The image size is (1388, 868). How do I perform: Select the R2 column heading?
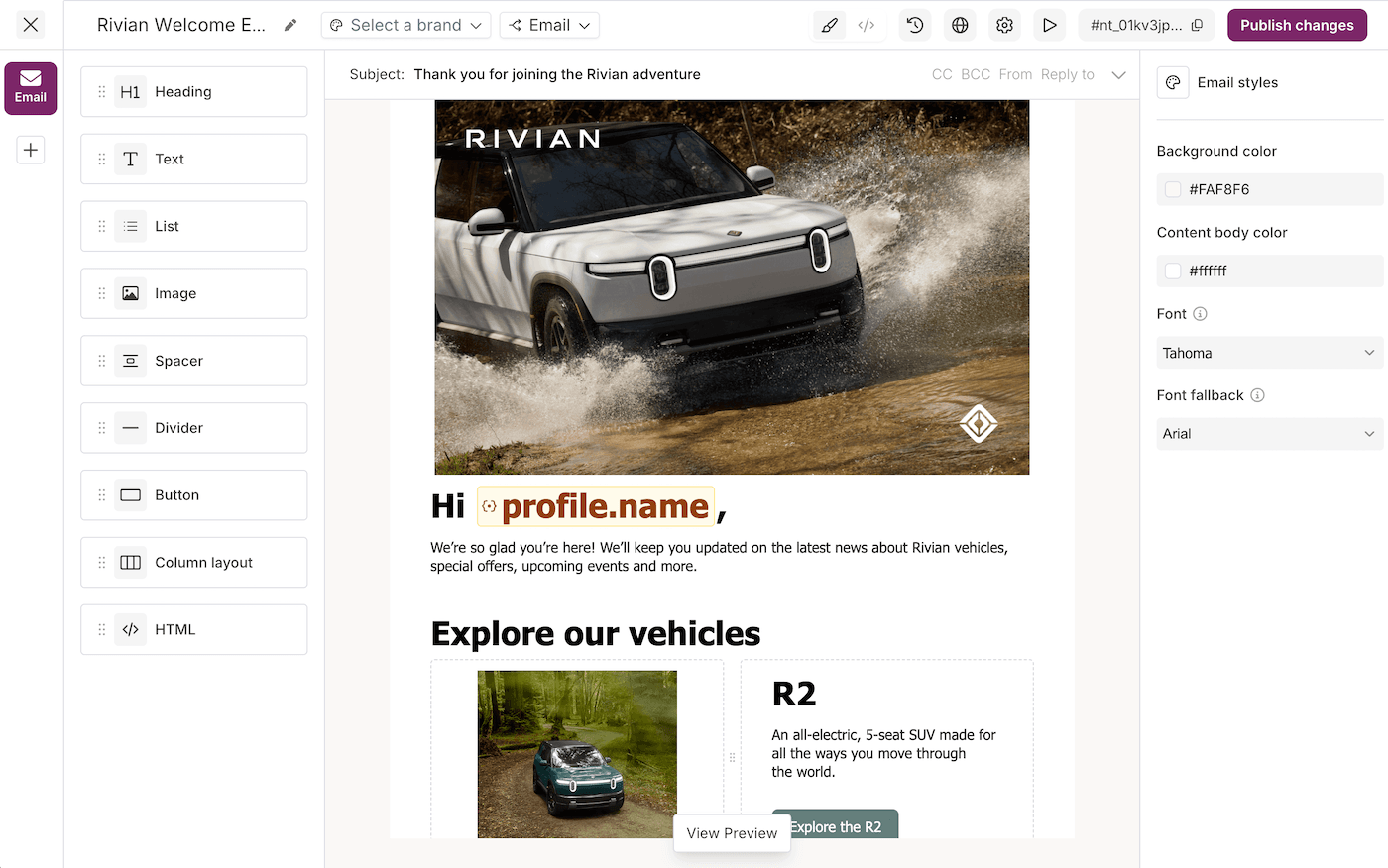pos(794,695)
